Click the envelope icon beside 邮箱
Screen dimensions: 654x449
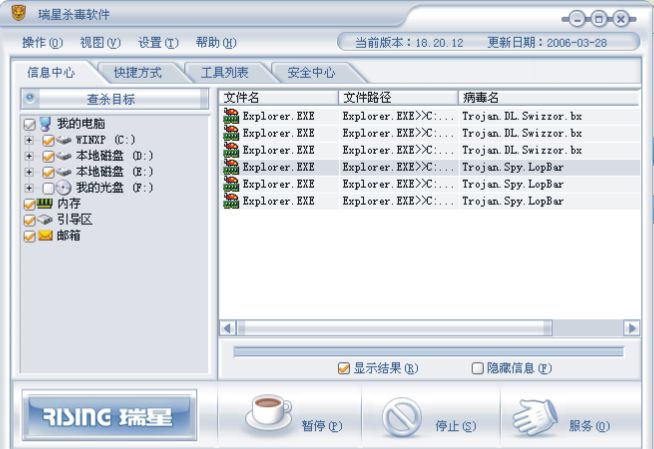(x=45, y=236)
